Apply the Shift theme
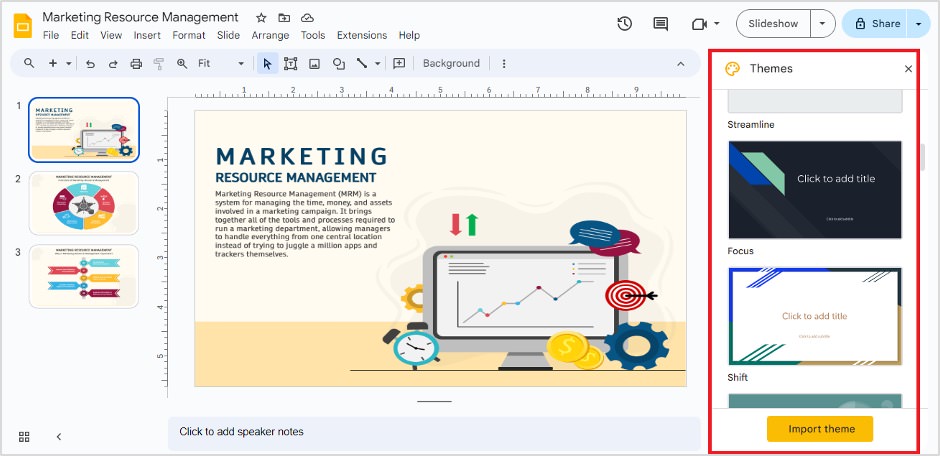 pyautogui.click(x=815, y=316)
